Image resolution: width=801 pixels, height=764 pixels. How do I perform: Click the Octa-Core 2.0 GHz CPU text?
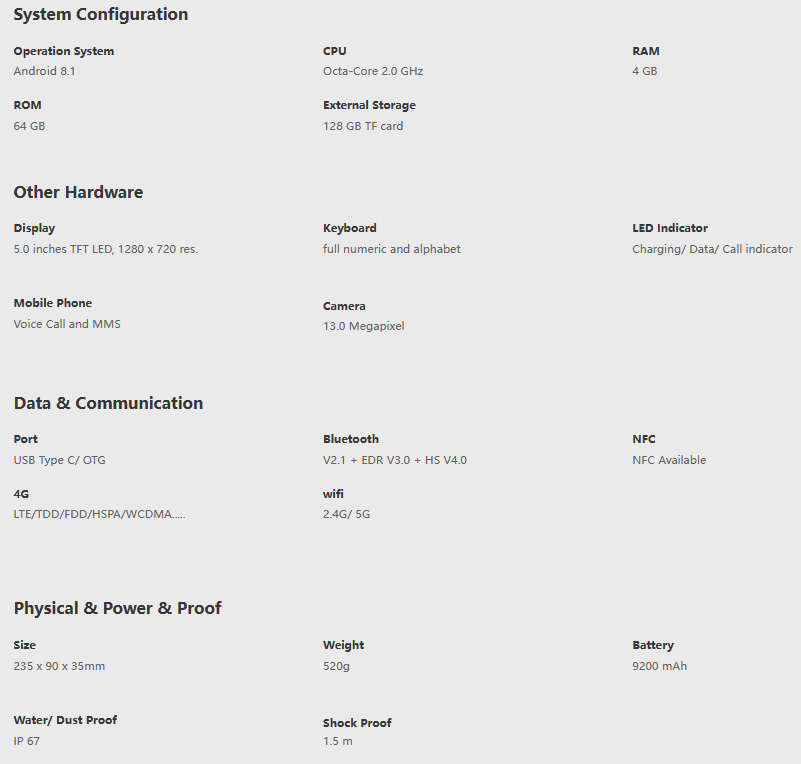[x=373, y=71]
